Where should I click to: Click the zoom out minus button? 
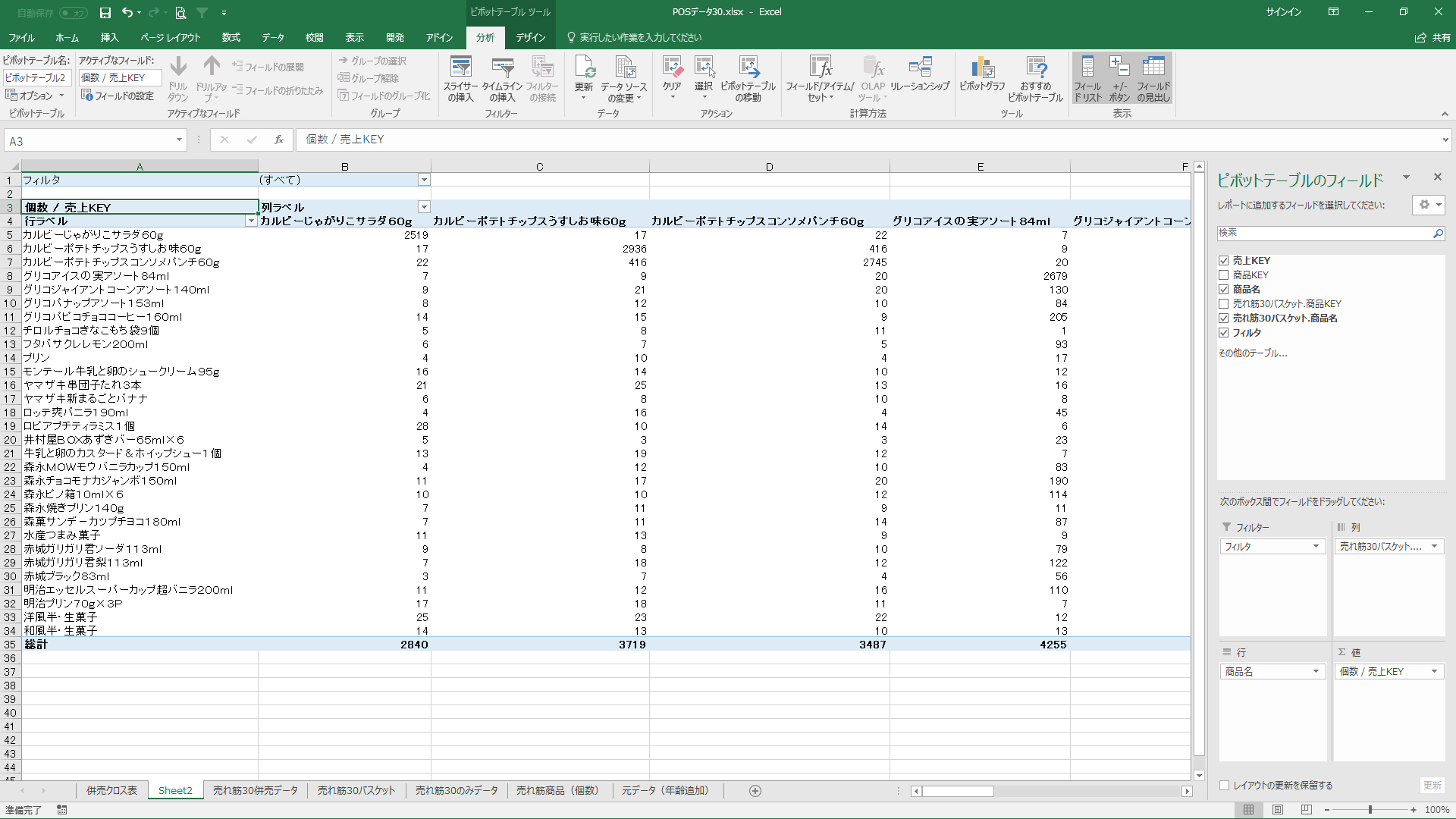[x=1326, y=810]
